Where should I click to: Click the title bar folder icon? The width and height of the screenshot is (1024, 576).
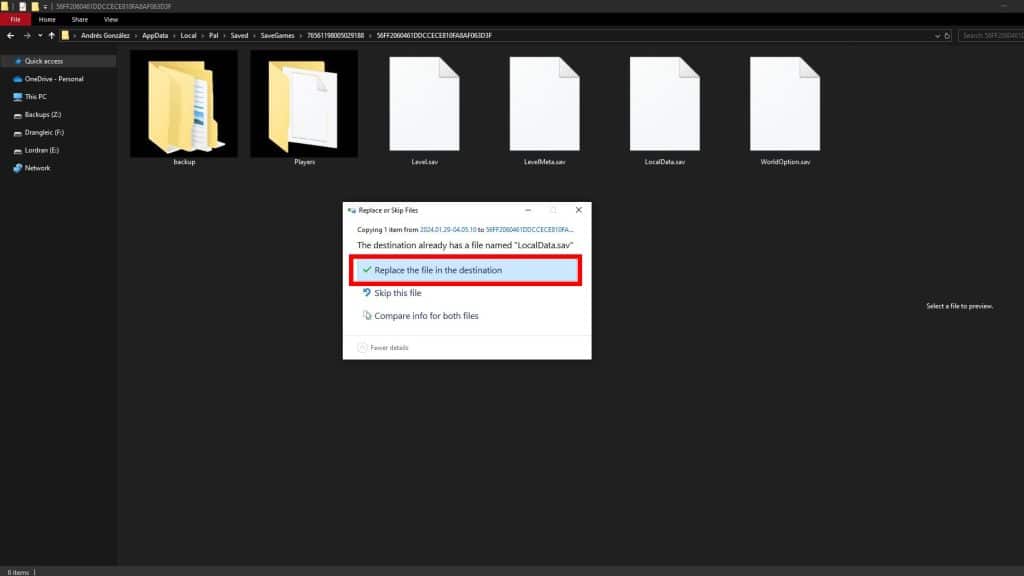coord(5,6)
